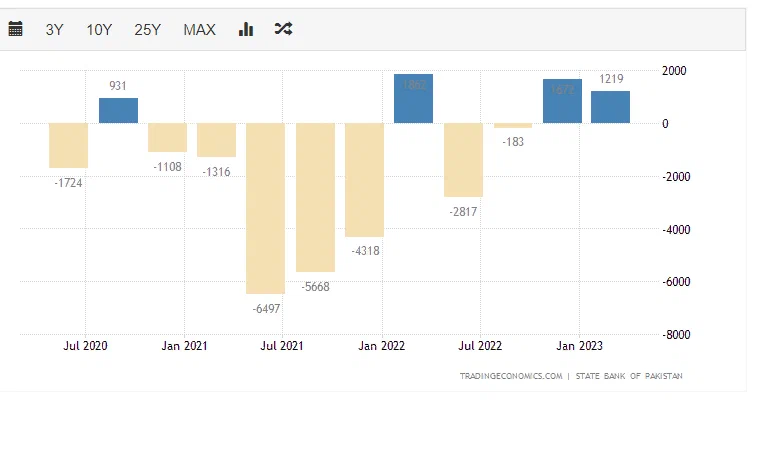Select the blue bar labeled 931
The height and width of the screenshot is (457, 757).
point(118,111)
